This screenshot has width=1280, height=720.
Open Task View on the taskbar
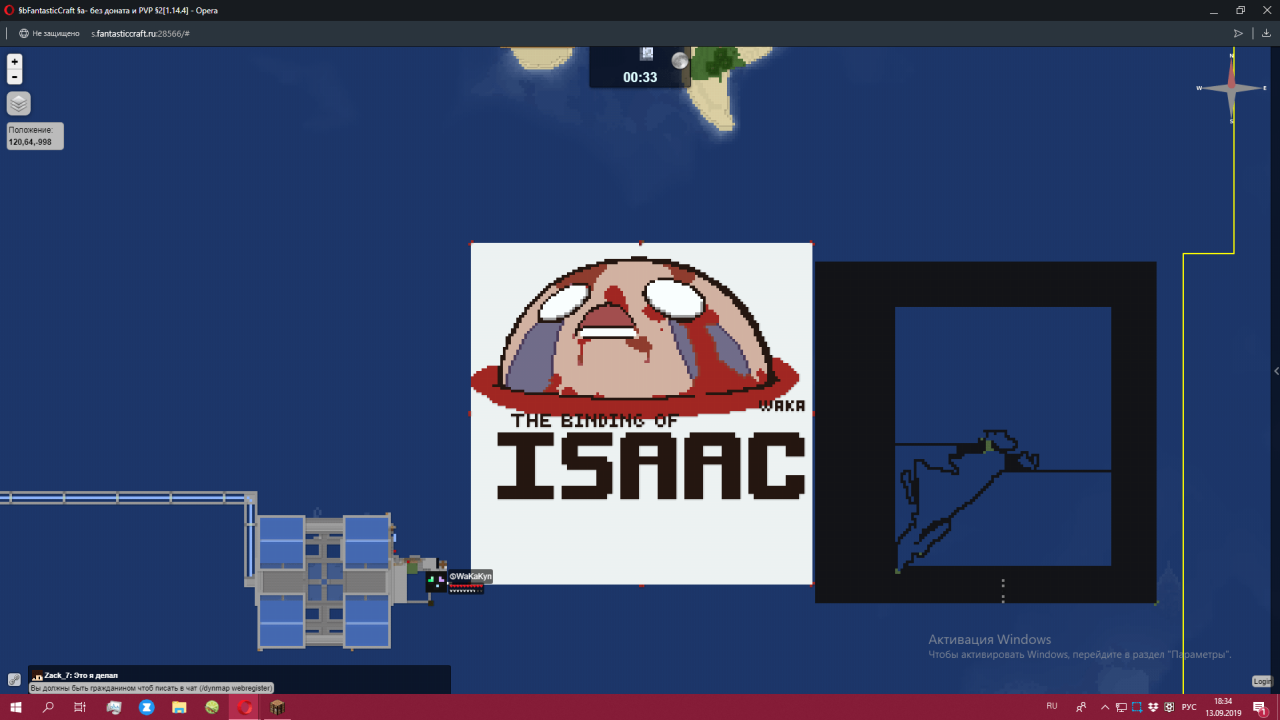pyautogui.click(x=80, y=707)
